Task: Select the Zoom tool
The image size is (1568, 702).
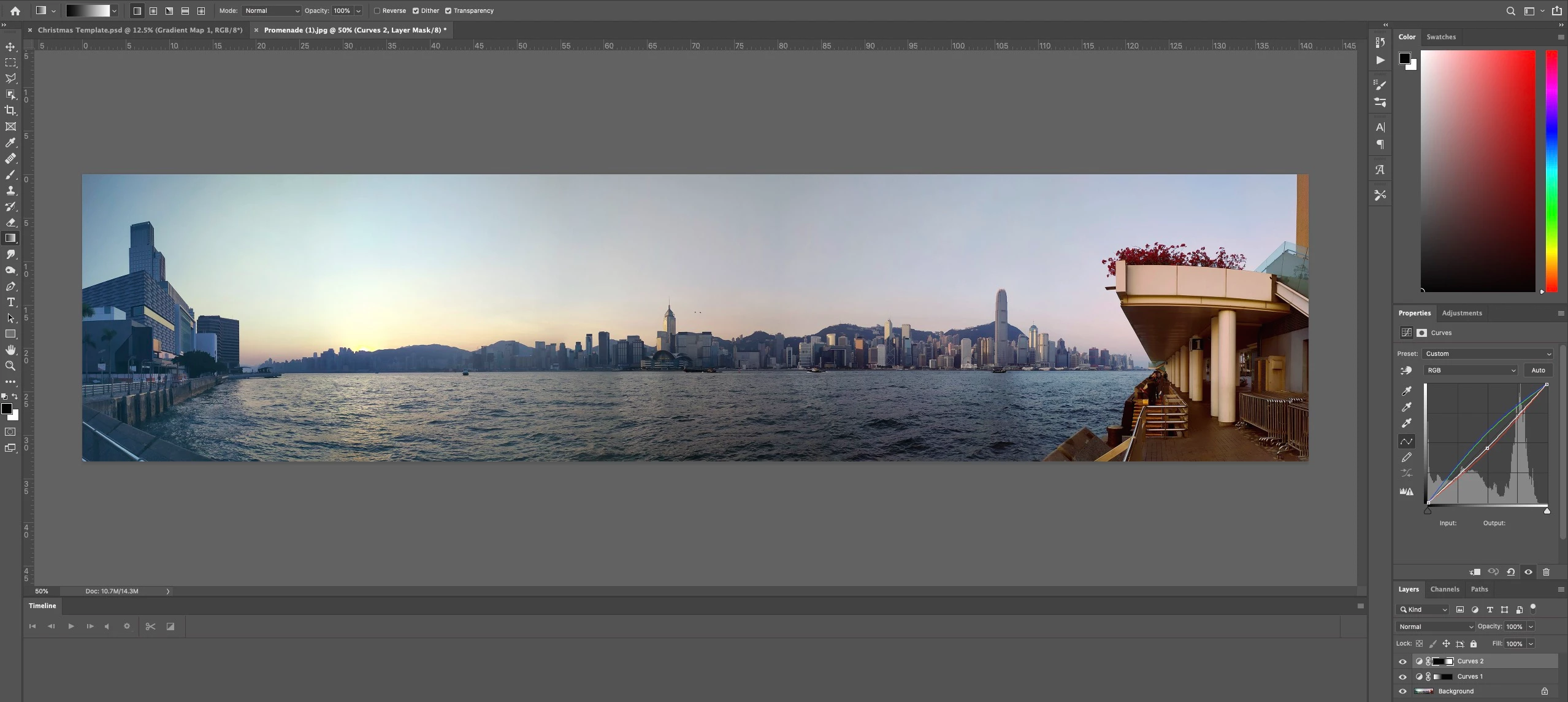Action: 10,366
